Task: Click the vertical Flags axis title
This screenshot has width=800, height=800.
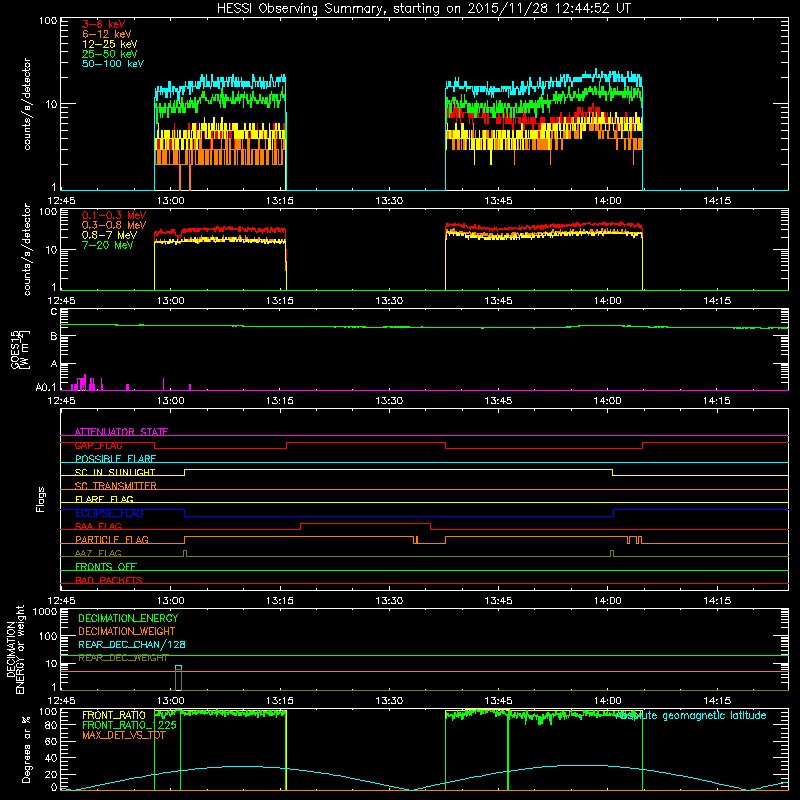Action: point(41,499)
